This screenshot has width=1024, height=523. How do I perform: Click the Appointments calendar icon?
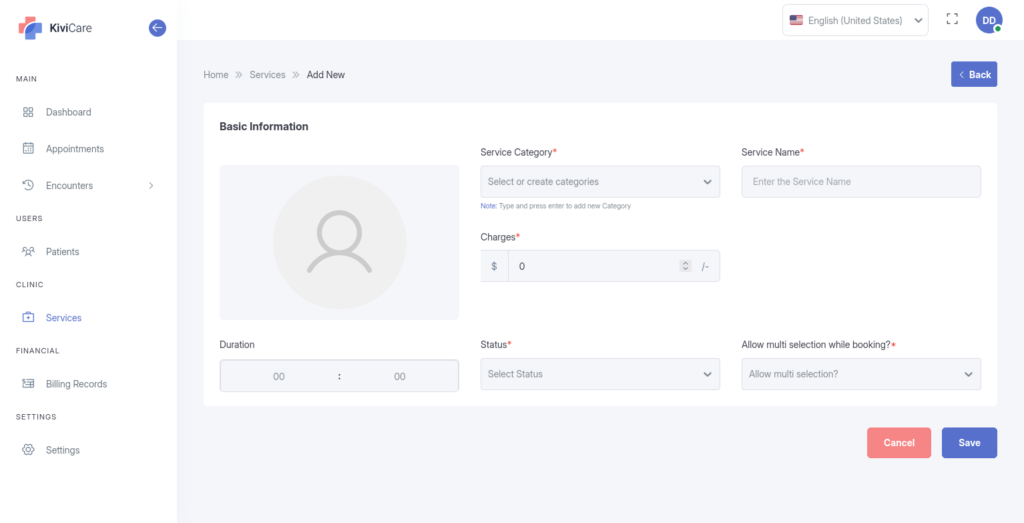[x=28, y=149]
